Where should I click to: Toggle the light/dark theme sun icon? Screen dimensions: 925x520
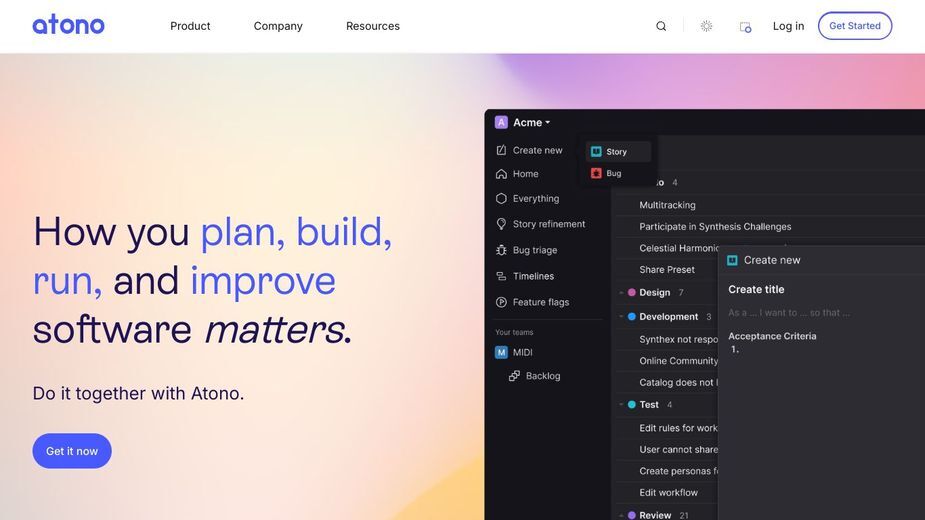coord(706,26)
